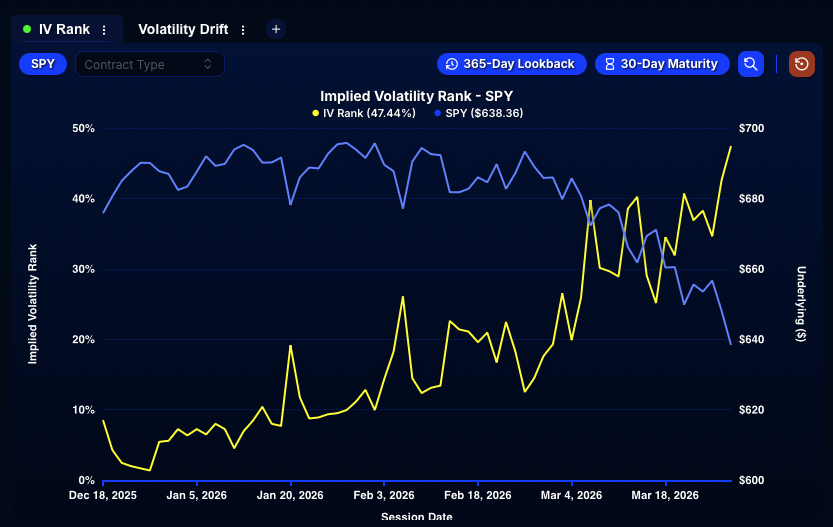
Task: Click the Mar 4, 2026 axis label
Action: click(572, 495)
